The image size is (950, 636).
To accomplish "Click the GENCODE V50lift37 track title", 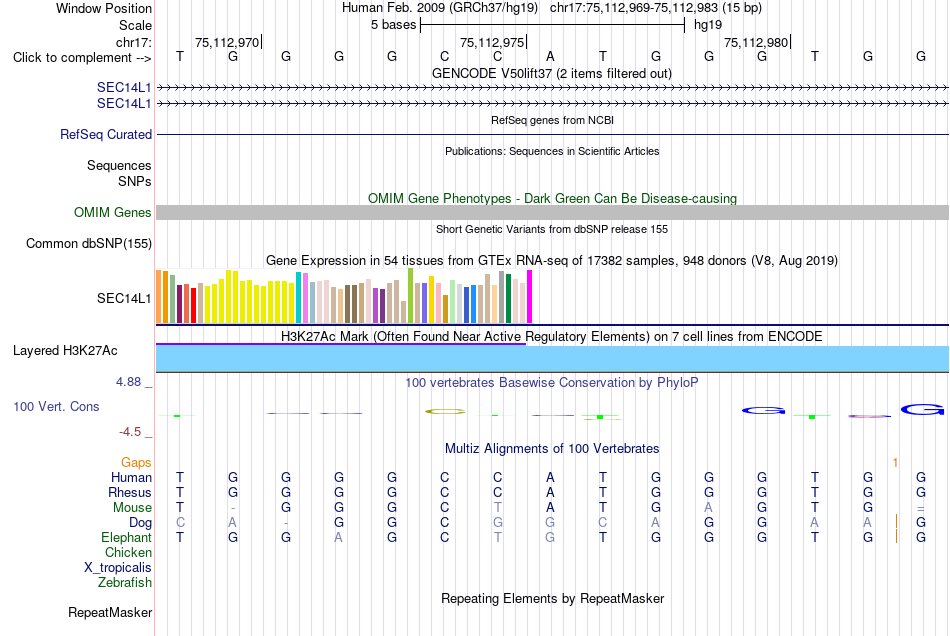I will (551, 73).
